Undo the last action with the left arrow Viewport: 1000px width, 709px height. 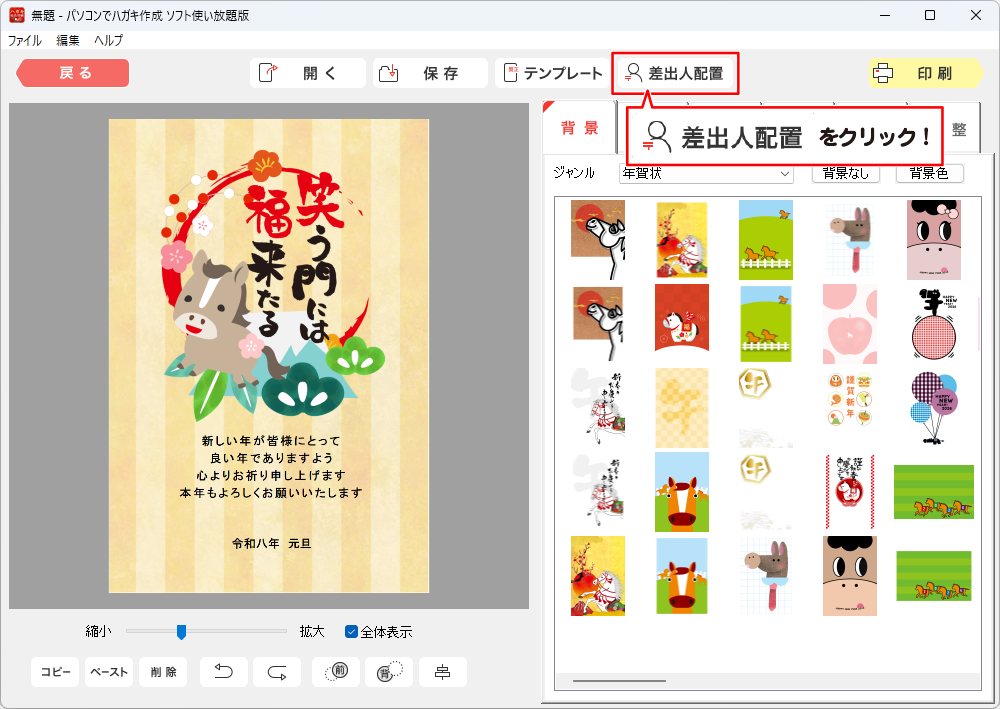coord(224,672)
